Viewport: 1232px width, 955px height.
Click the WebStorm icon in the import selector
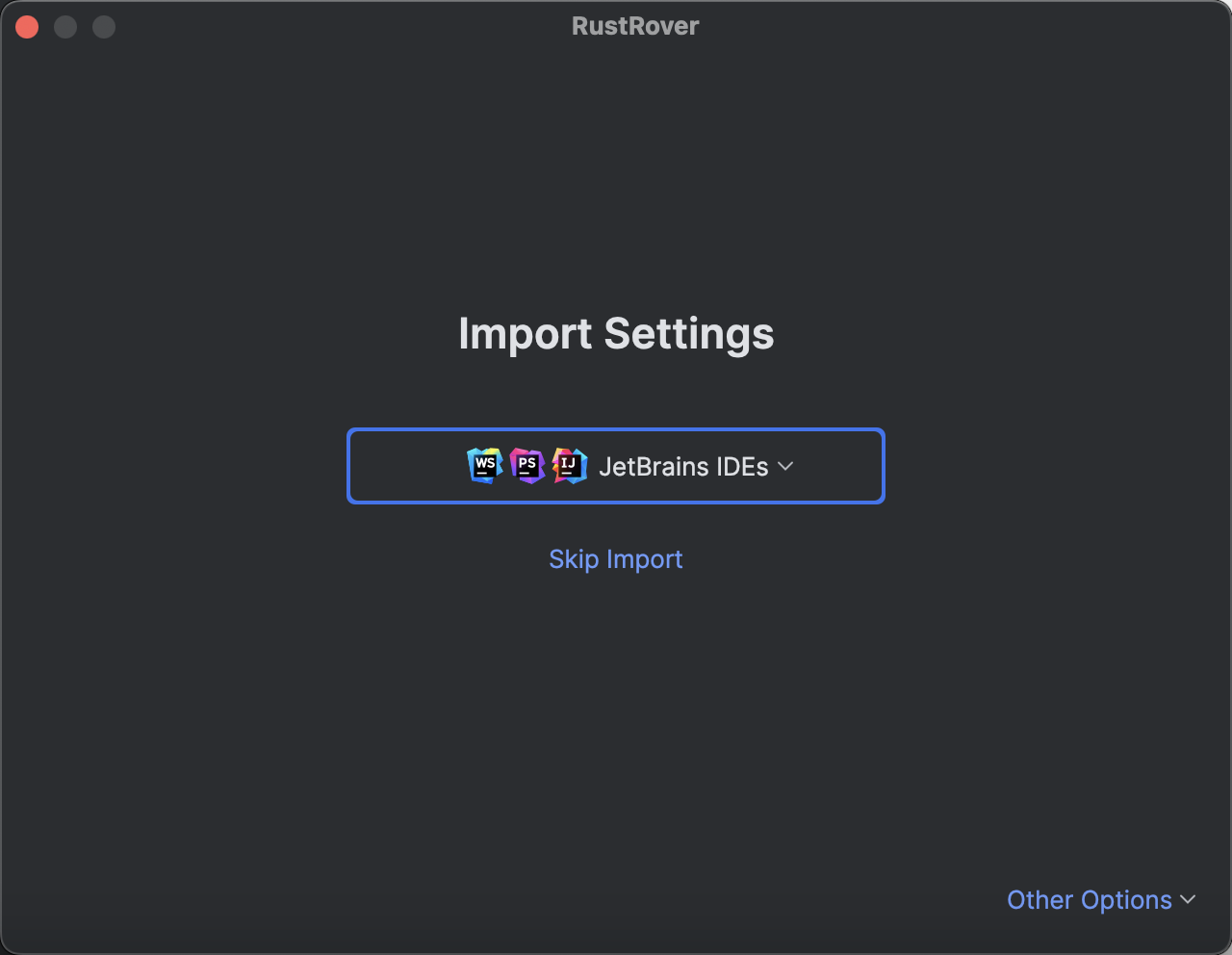point(484,466)
